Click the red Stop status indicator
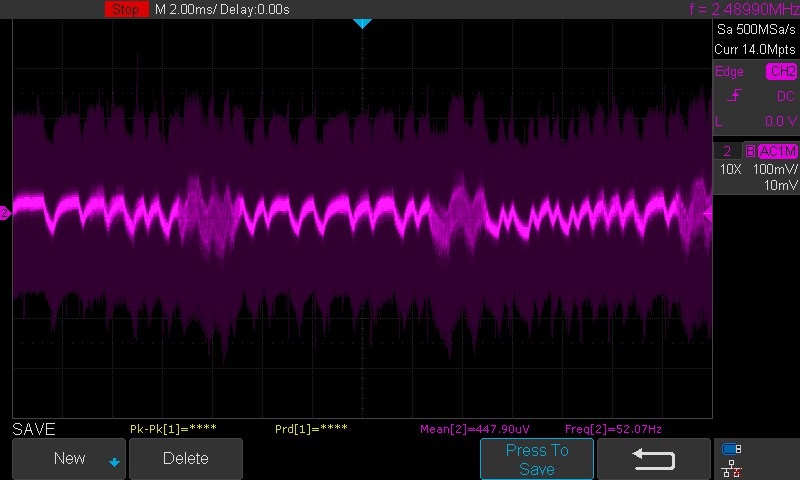Image resolution: width=800 pixels, height=480 pixels. coord(127,9)
